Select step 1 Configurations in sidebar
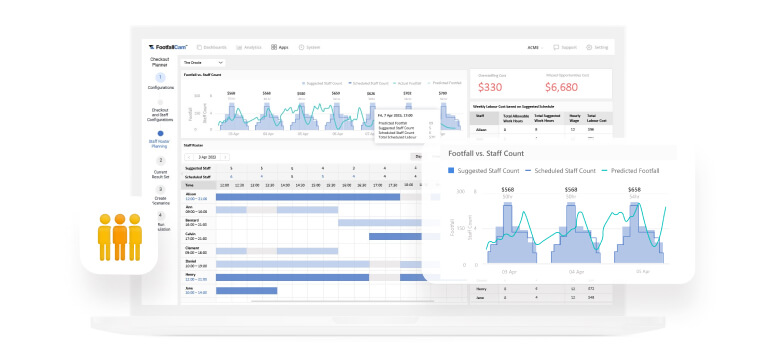Viewport: 768px width, 360px height. [161, 81]
